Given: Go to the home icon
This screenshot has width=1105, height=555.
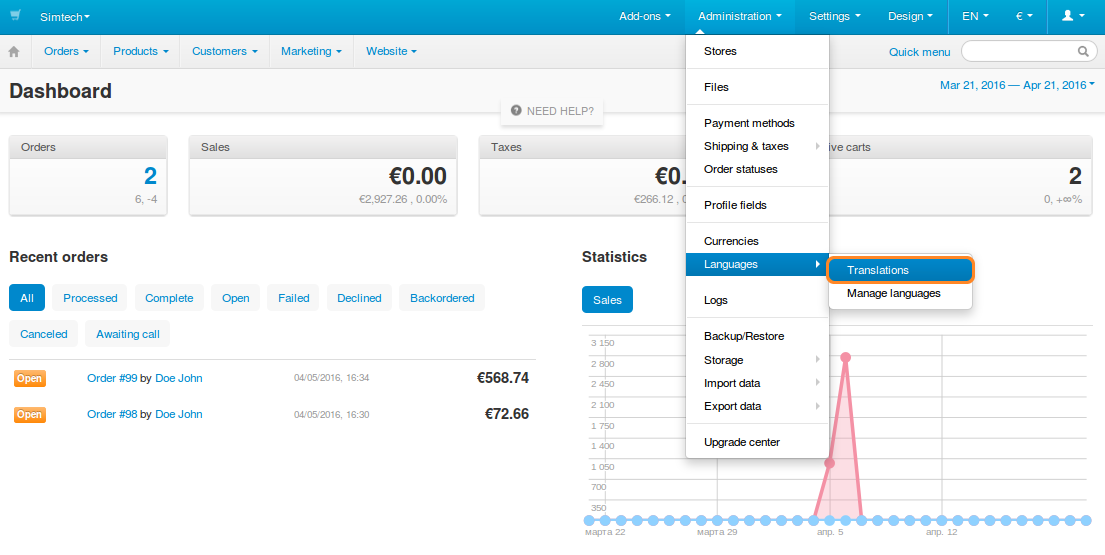Looking at the screenshot, I should coord(14,51).
